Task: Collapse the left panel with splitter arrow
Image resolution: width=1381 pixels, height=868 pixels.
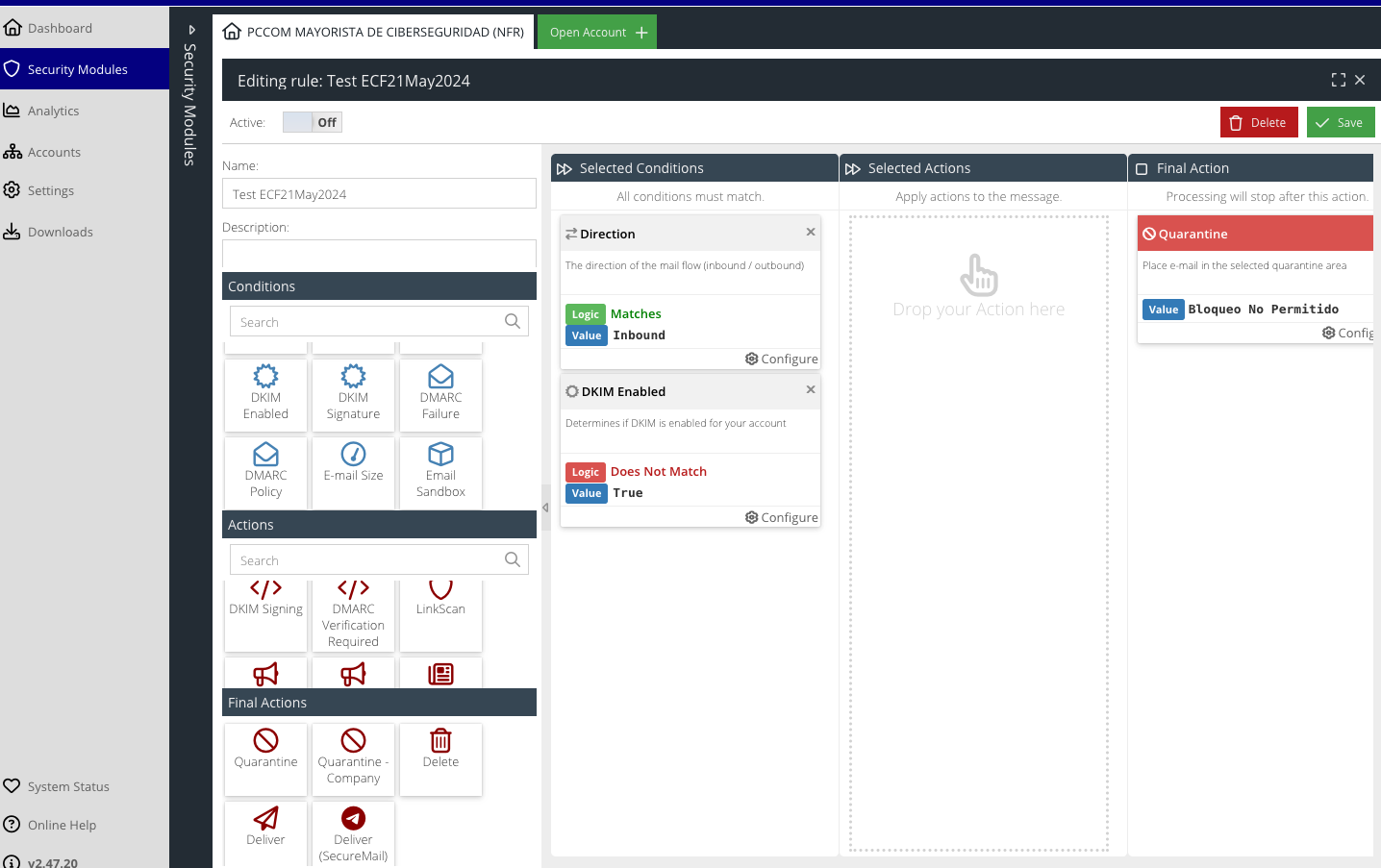Action: pyautogui.click(x=545, y=508)
